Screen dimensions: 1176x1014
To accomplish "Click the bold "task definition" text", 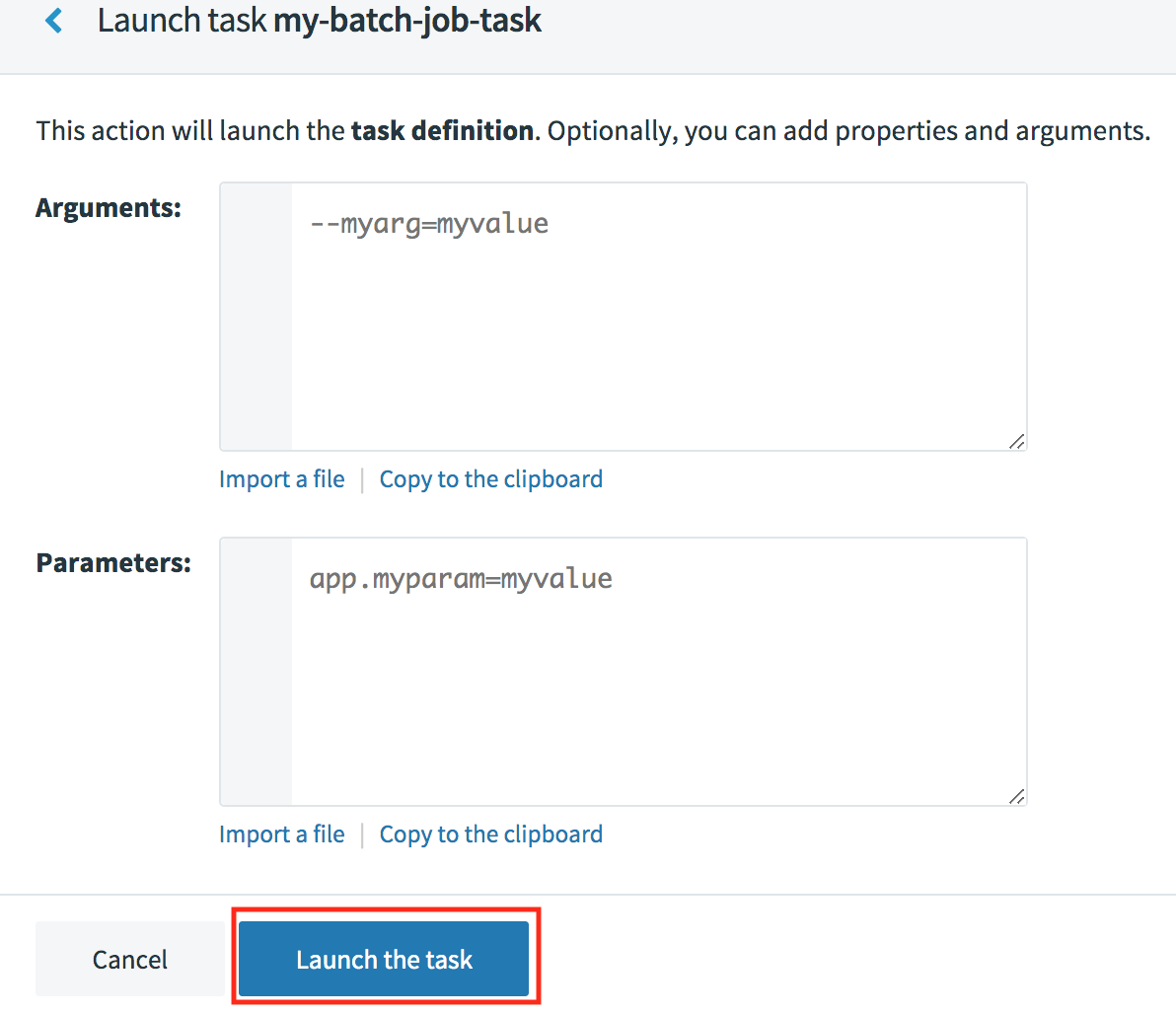I will (442, 131).
